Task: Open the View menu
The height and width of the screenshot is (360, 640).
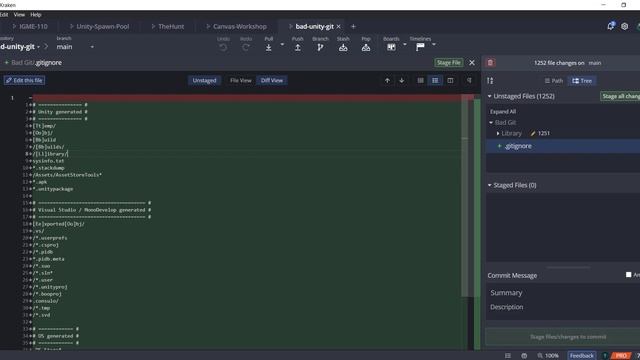Action: [19, 15]
